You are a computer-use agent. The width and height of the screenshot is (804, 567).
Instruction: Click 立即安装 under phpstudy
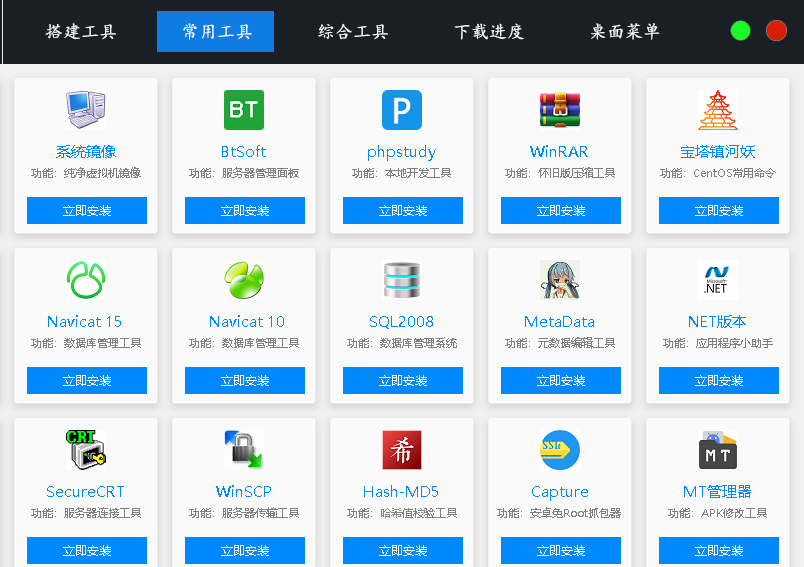pos(403,211)
